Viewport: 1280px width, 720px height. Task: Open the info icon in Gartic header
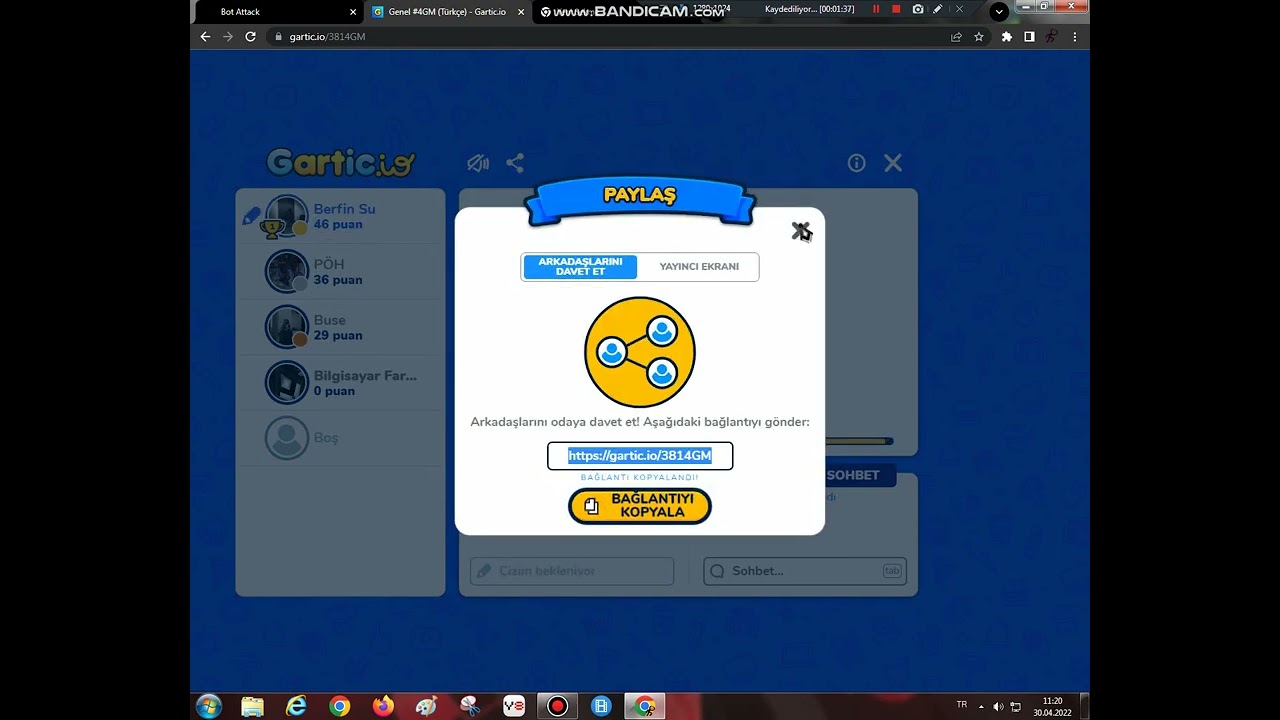click(x=856, y=163)
